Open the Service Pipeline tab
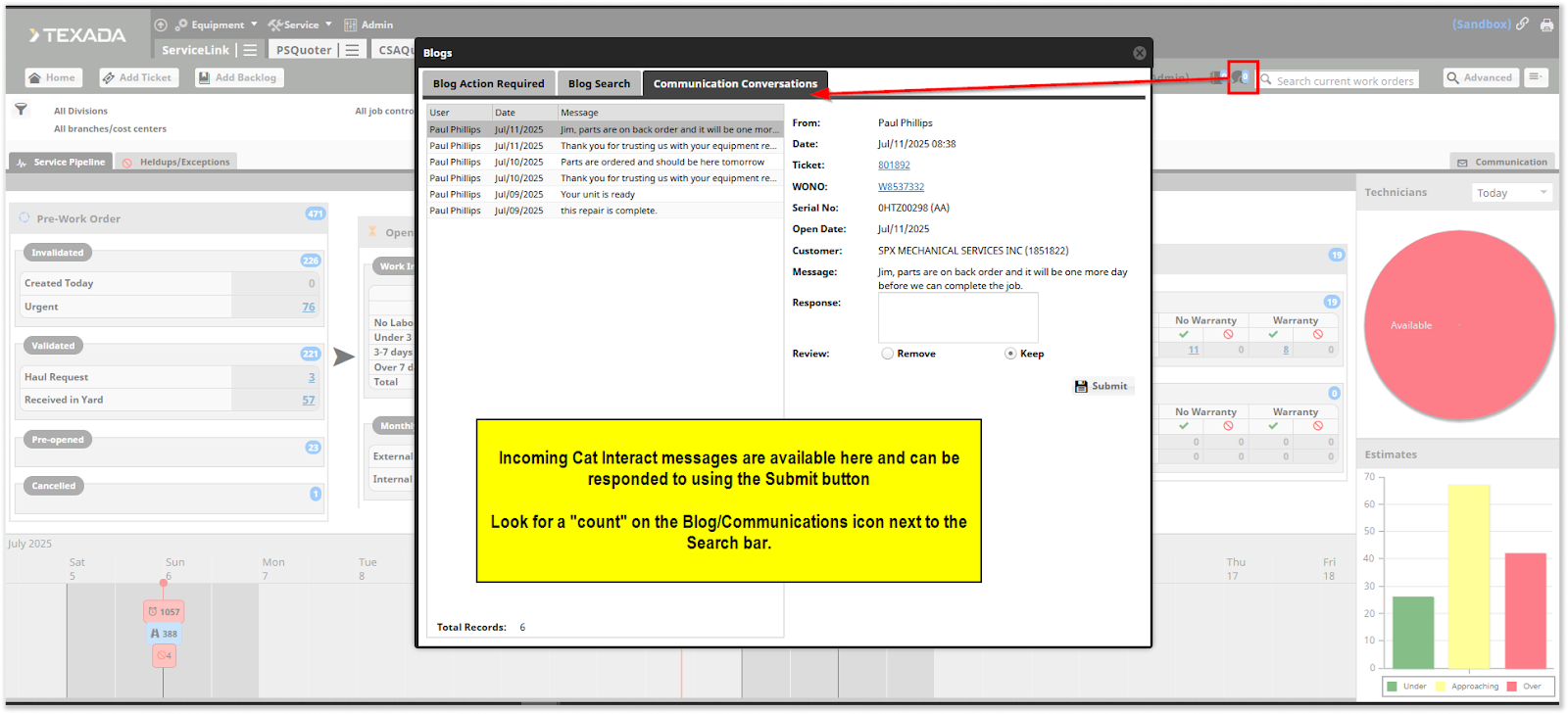This screenshot has height=714, width=1568. 61,162
